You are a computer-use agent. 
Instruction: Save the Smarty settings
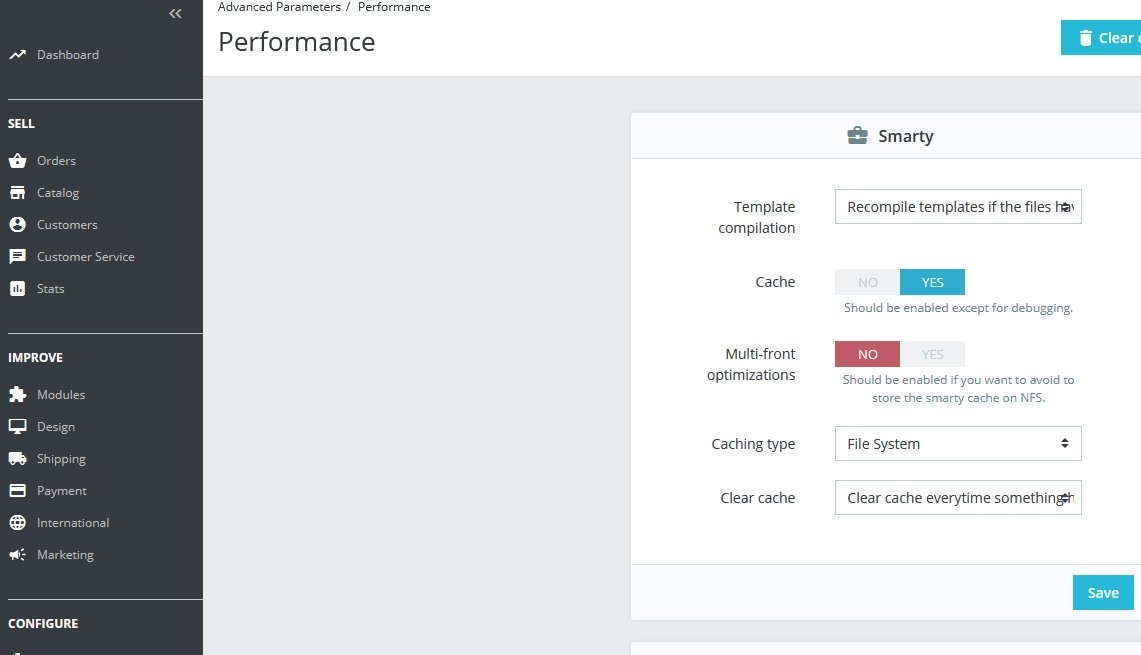coord(1102,593)
